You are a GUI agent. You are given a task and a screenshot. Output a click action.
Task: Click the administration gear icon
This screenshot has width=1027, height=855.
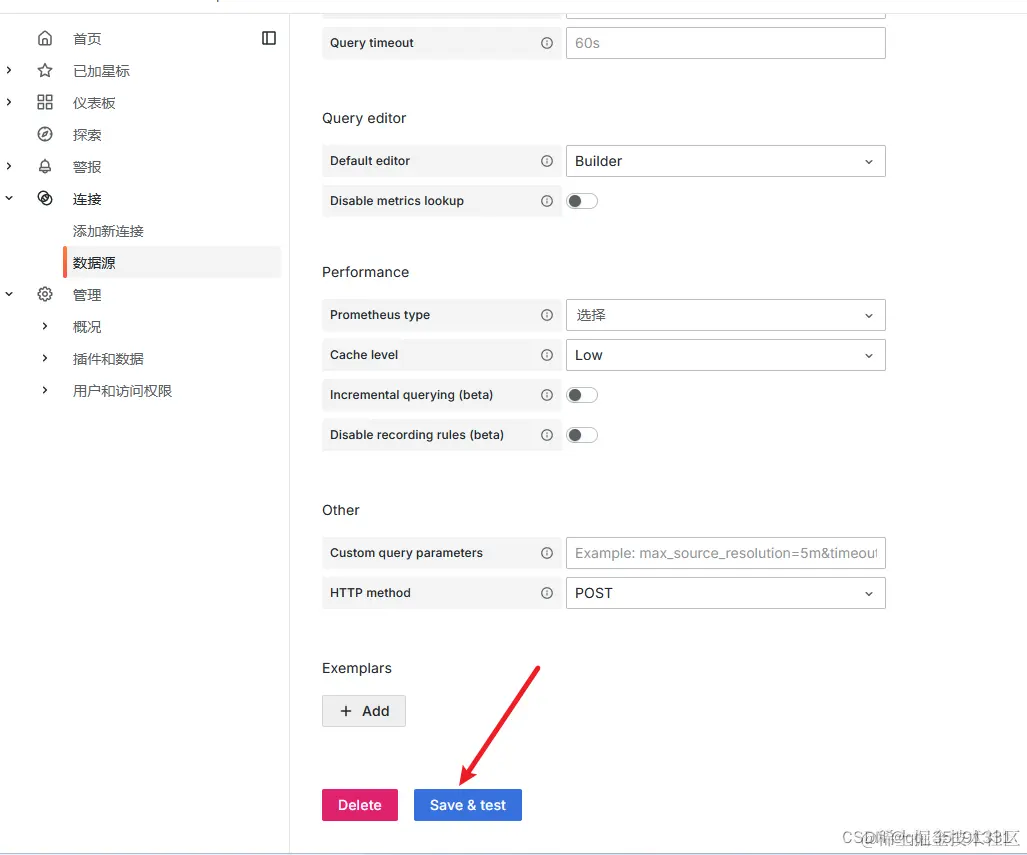click(x=45, y=294)
